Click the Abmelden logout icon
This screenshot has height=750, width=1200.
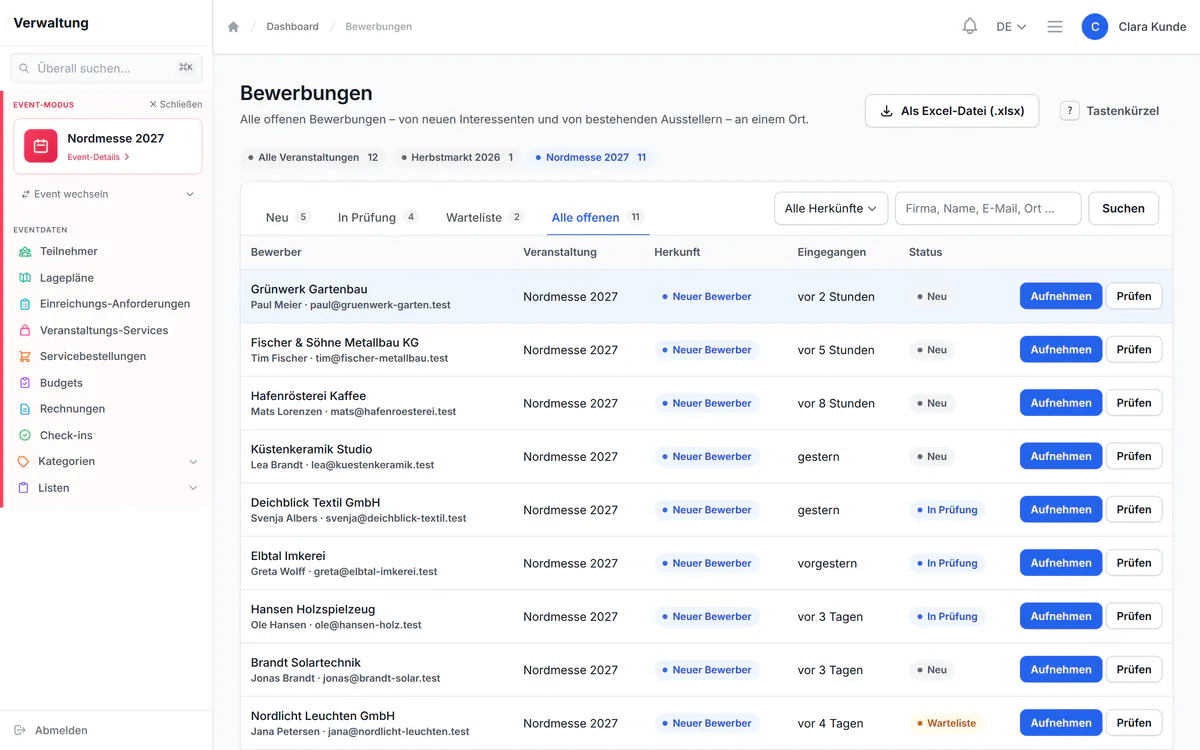[x=20, y=731]
